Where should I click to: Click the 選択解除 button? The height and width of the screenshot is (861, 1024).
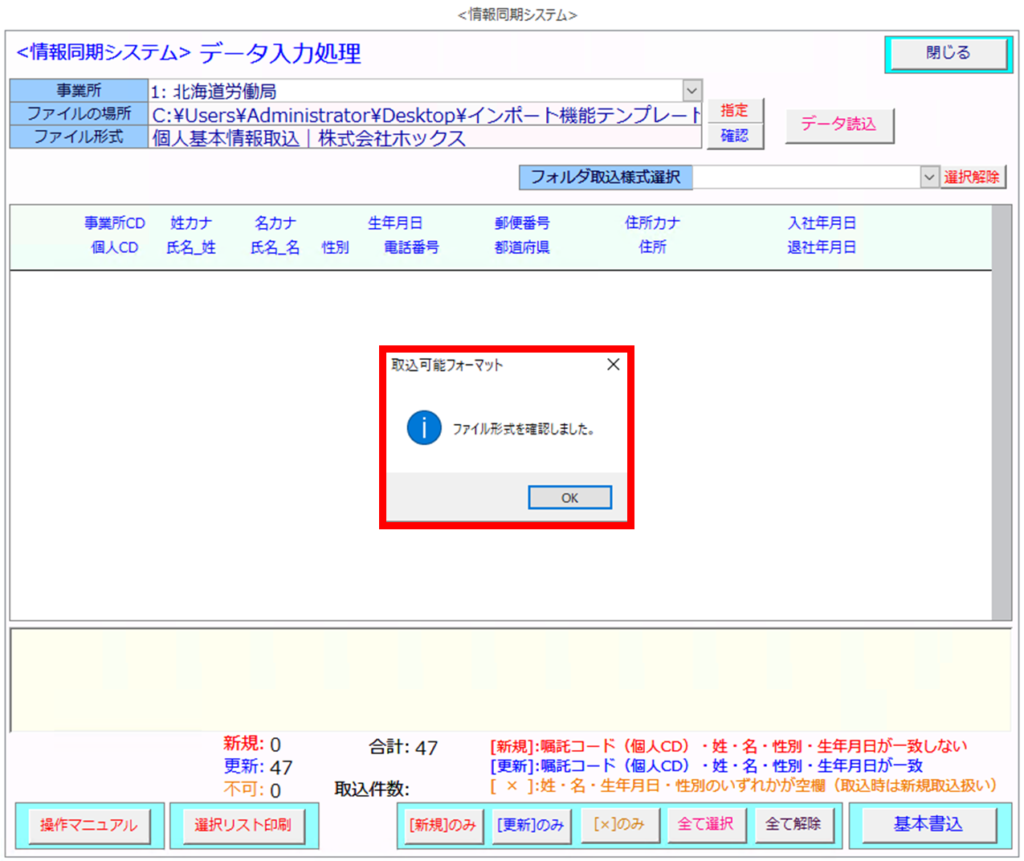972,177
